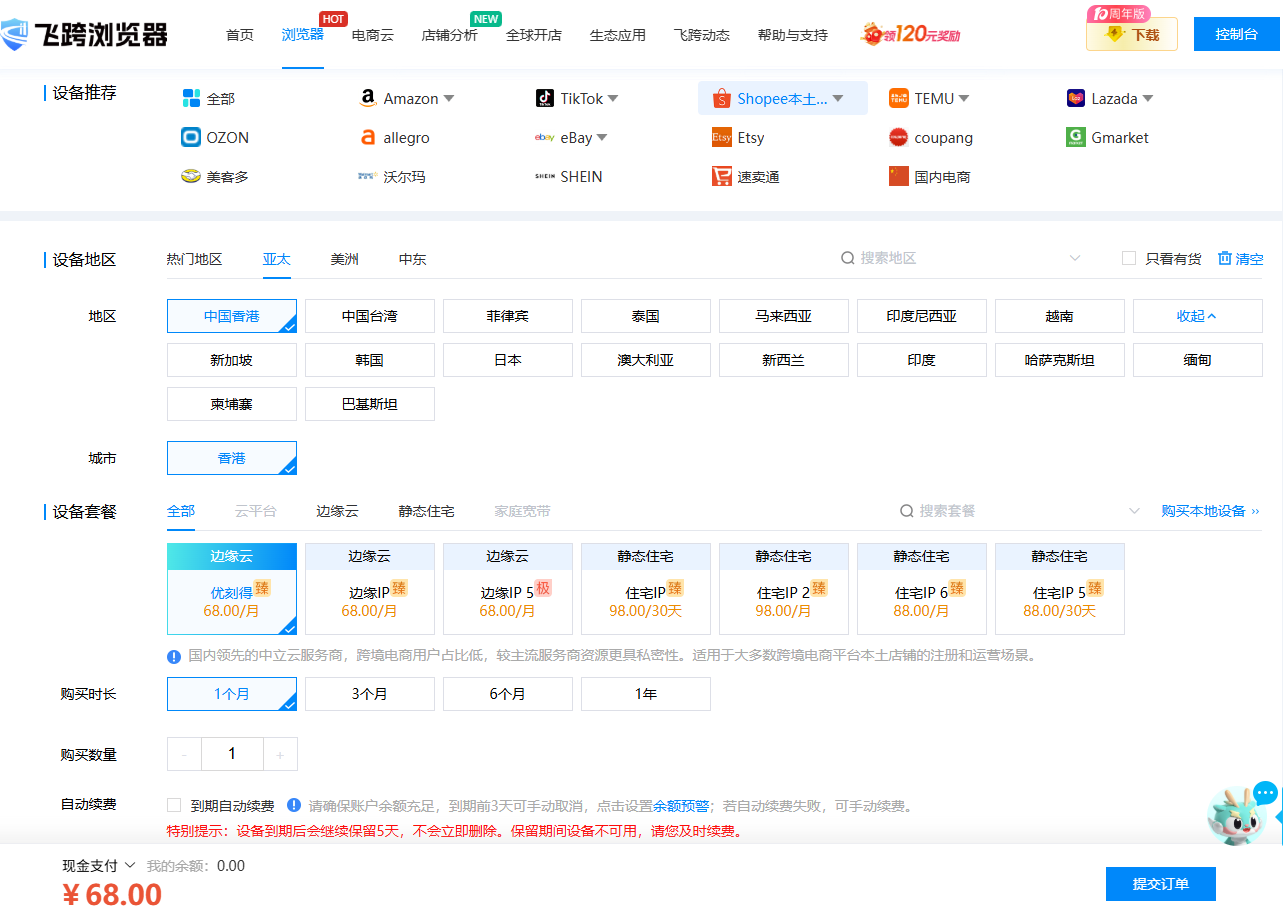
Task: Click the OZON logo icon
Action: click(x=191, y=138)
